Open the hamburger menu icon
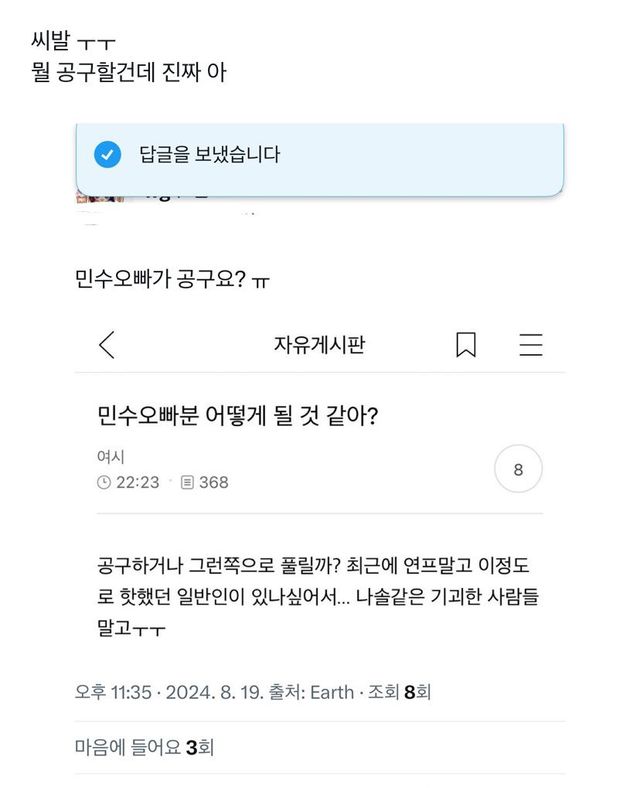640x788 pixels. coord(530,345)
